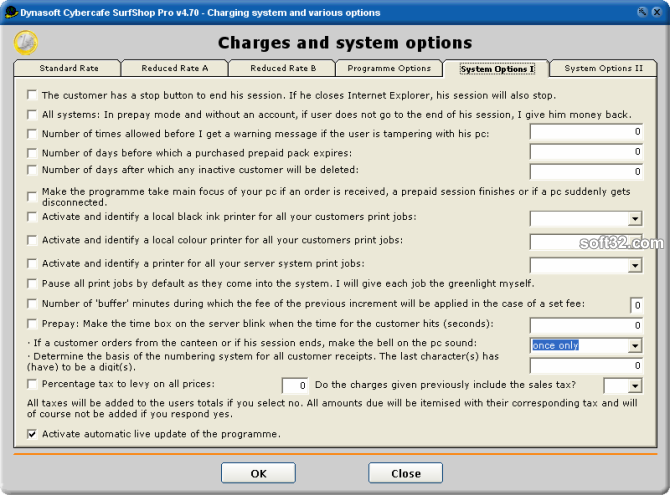
Task: Click the Close button
Action: (x=406, y=473)
